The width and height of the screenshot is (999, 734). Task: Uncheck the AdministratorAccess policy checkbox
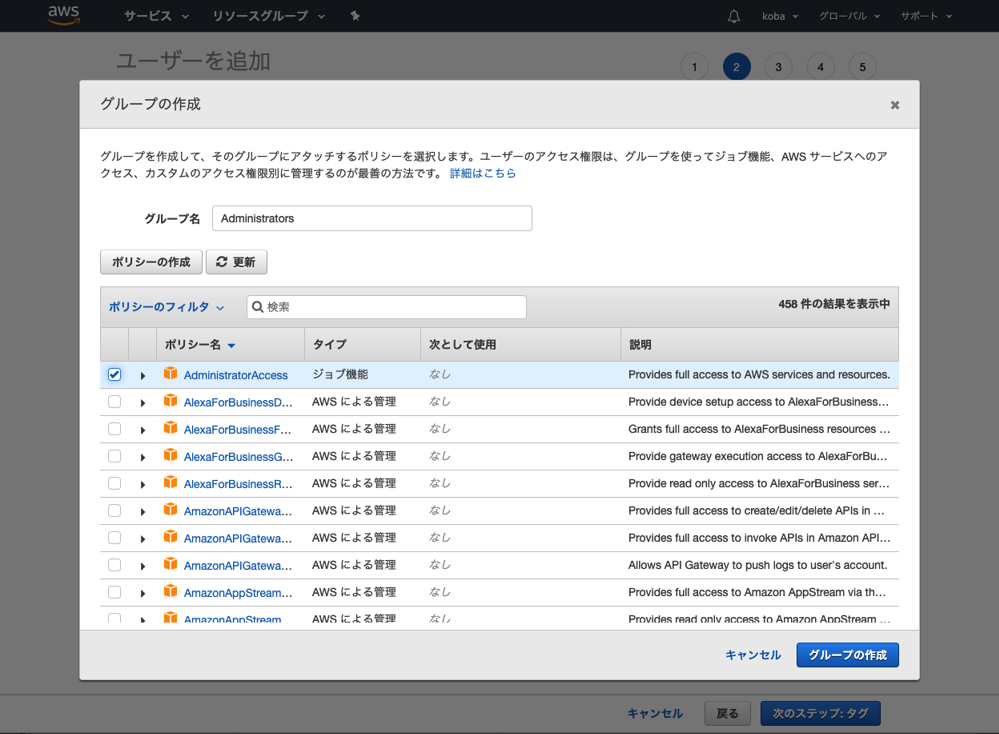click(114, 375)
